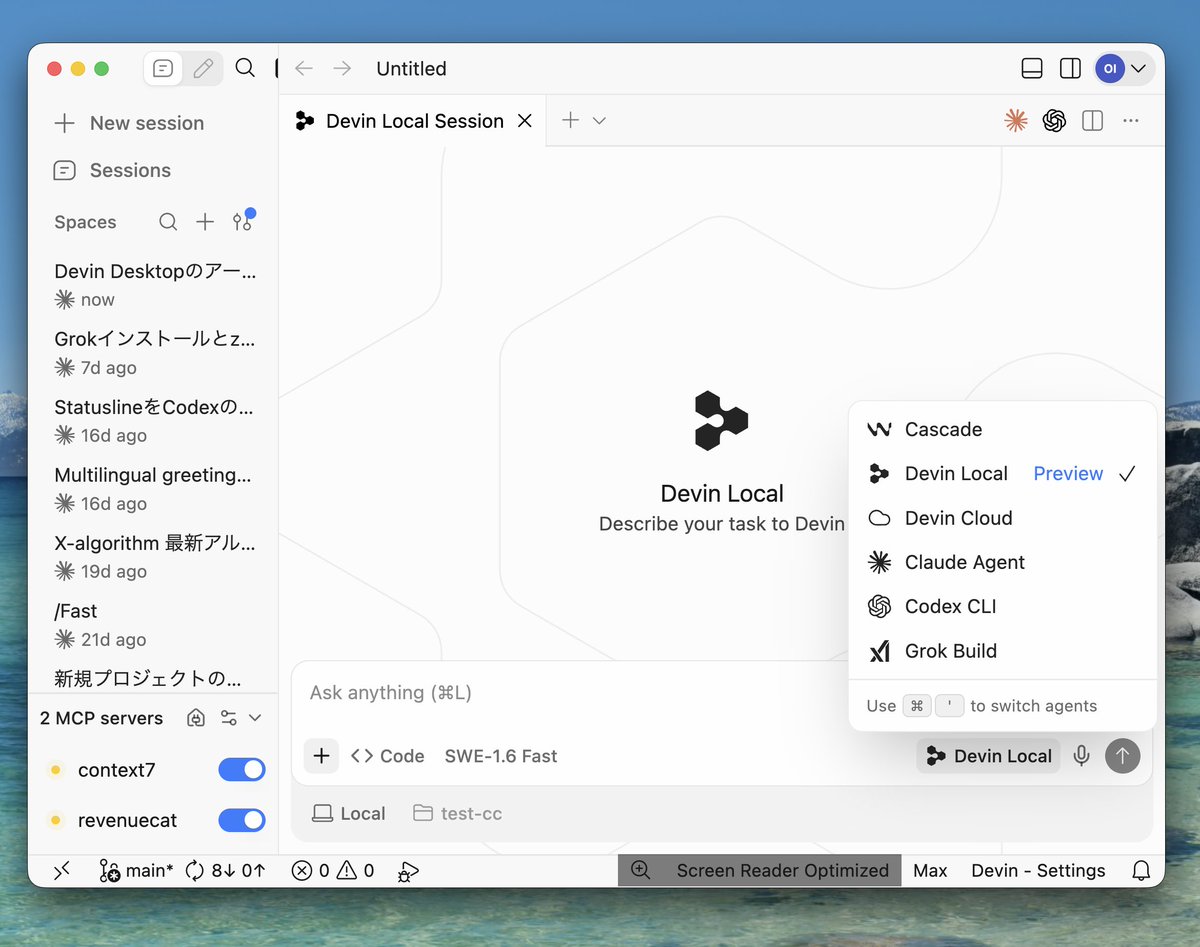Open Devin - Settings in the status bar
Image resolution: width=1200 pixels, height=947 pixels.
[1038, 871]
